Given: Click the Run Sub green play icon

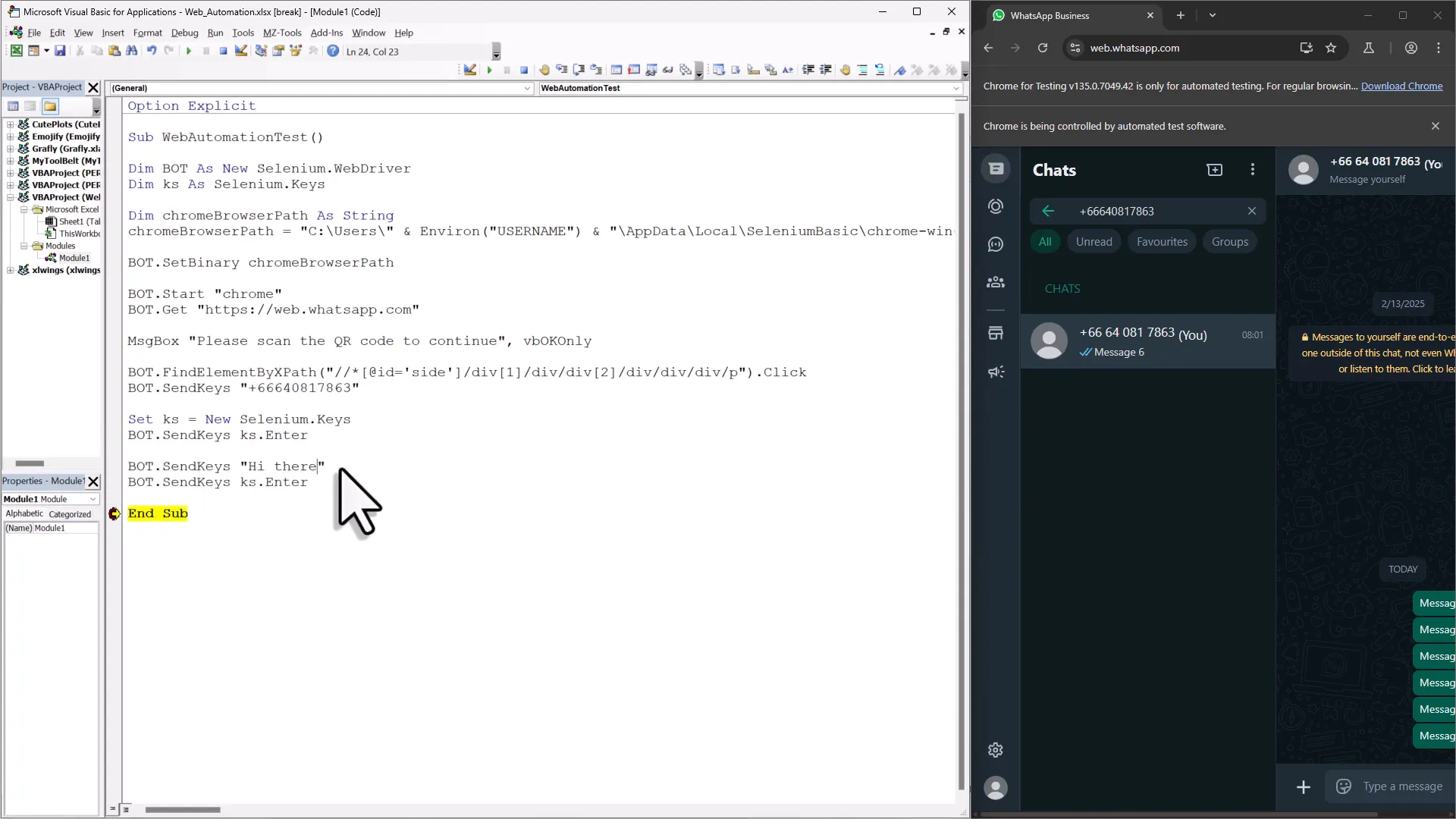Looking at the screenshot, I should (x=189, y=52).
